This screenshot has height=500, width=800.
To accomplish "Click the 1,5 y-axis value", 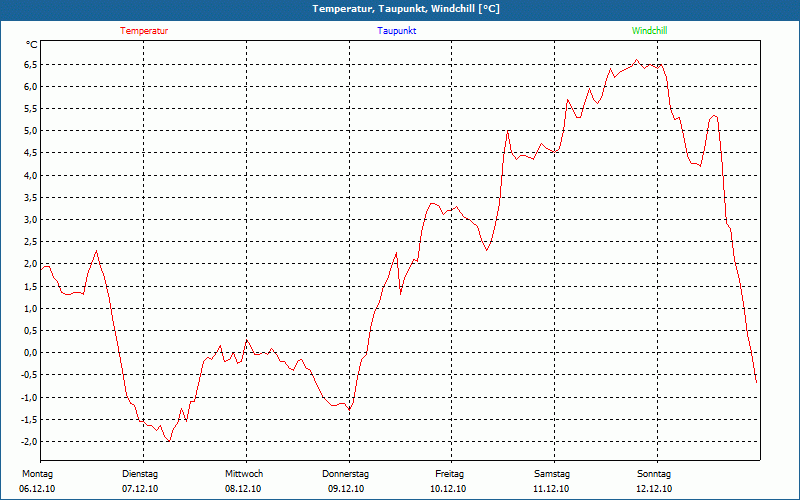I will coord(30,286).
